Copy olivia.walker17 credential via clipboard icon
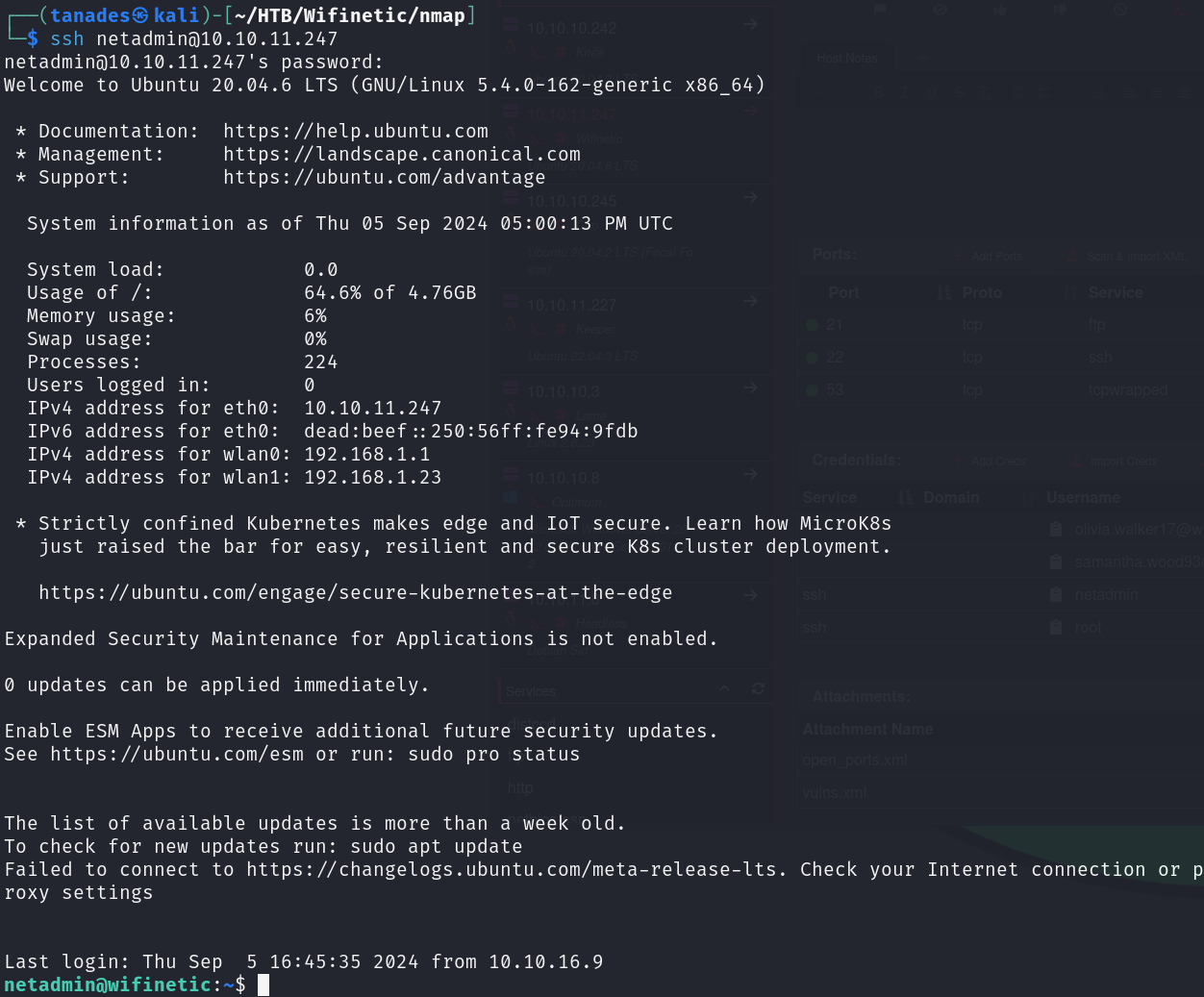 [1056, 530]
